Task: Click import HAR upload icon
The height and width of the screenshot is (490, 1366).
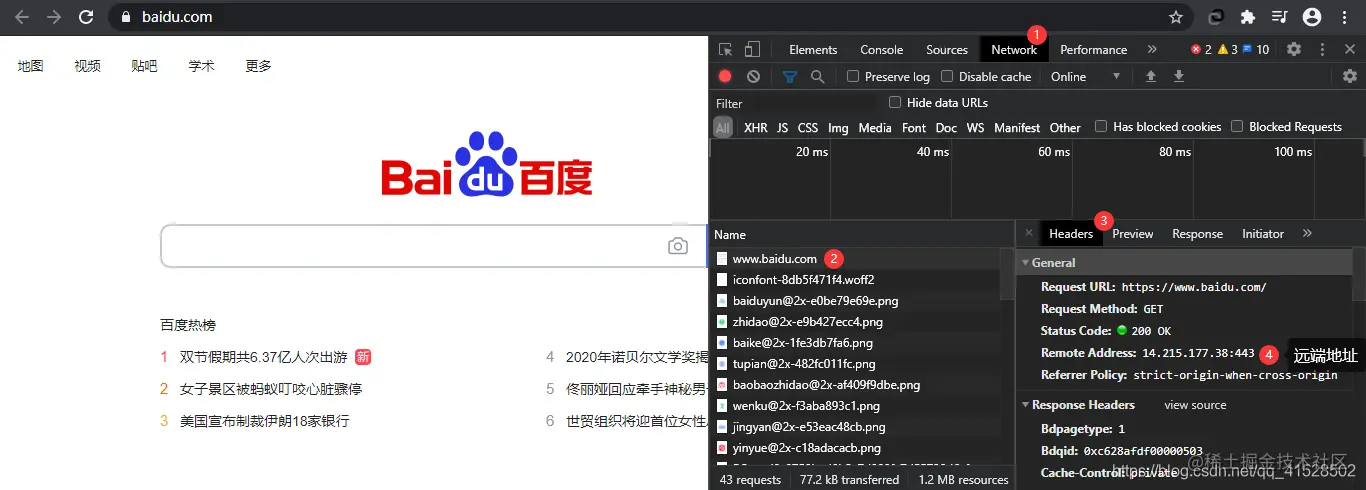Action: pyautogui.click(x=1151, y=76)
